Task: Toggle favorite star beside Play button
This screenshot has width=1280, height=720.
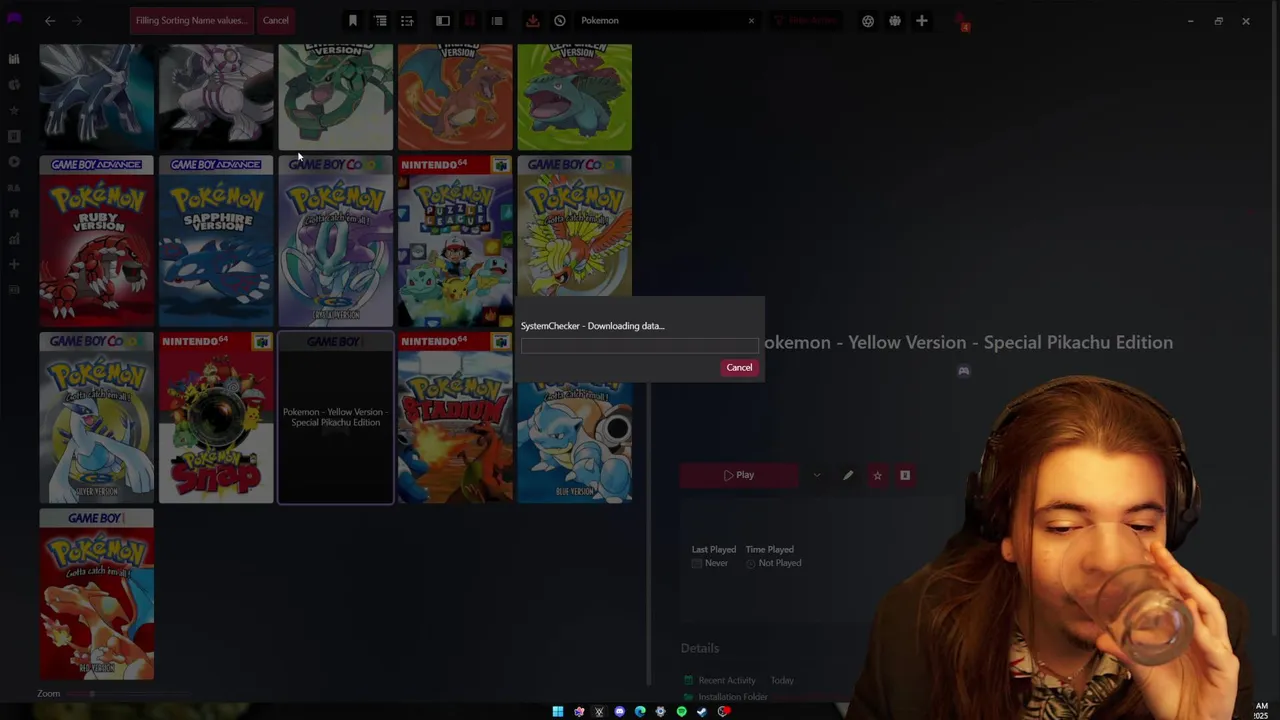Action: tap(877, 475)
